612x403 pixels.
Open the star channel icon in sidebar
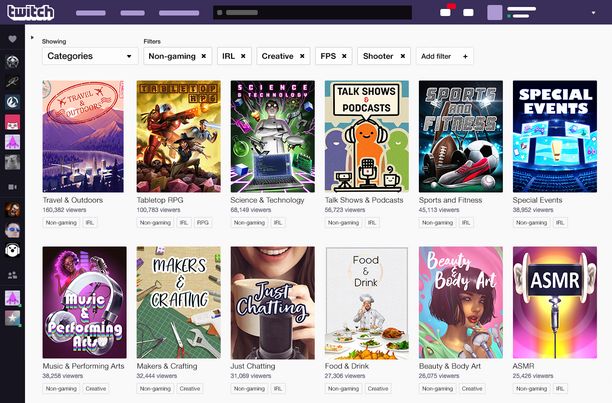pyautogui.click(x=12, y=318)
